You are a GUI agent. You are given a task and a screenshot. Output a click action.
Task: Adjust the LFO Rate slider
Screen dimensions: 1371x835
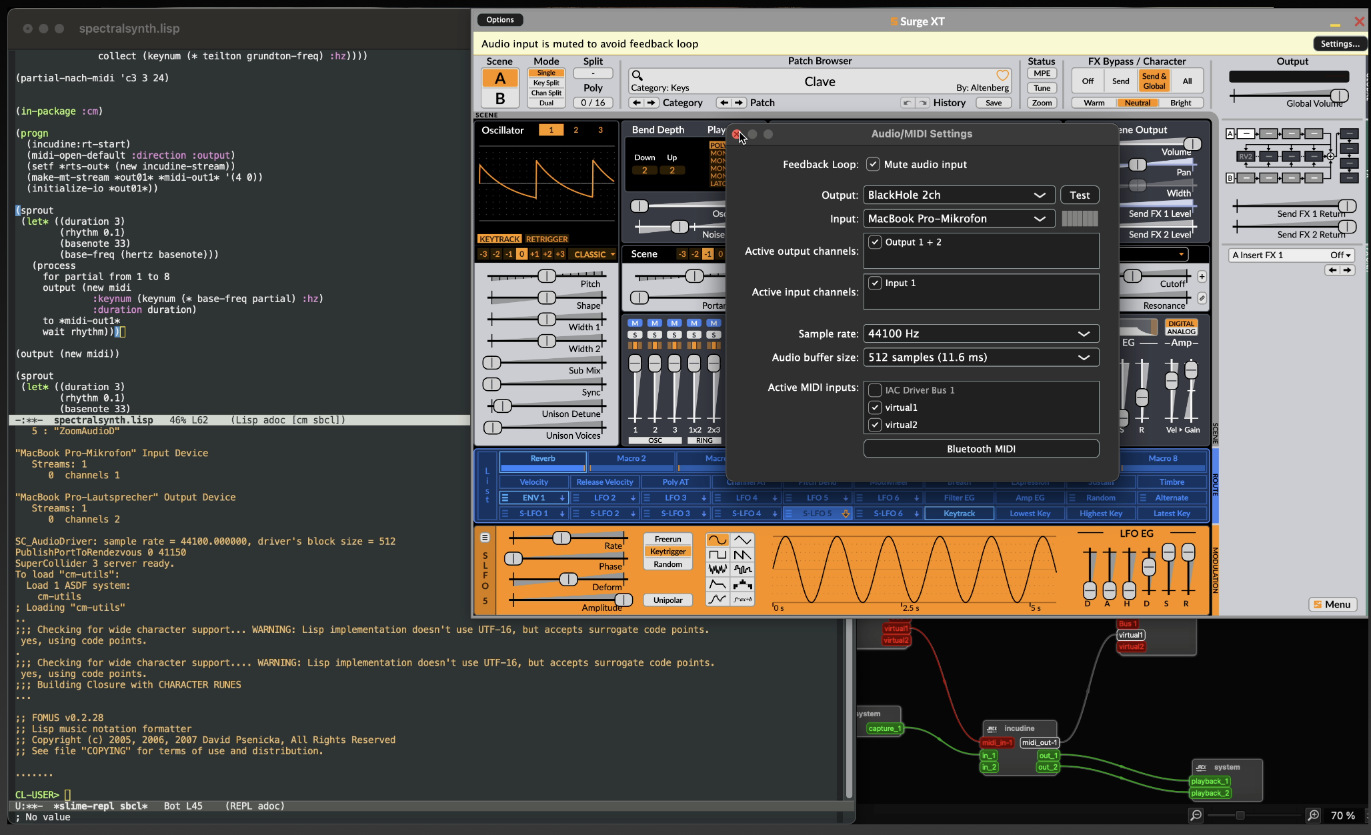tap(566, 538)
